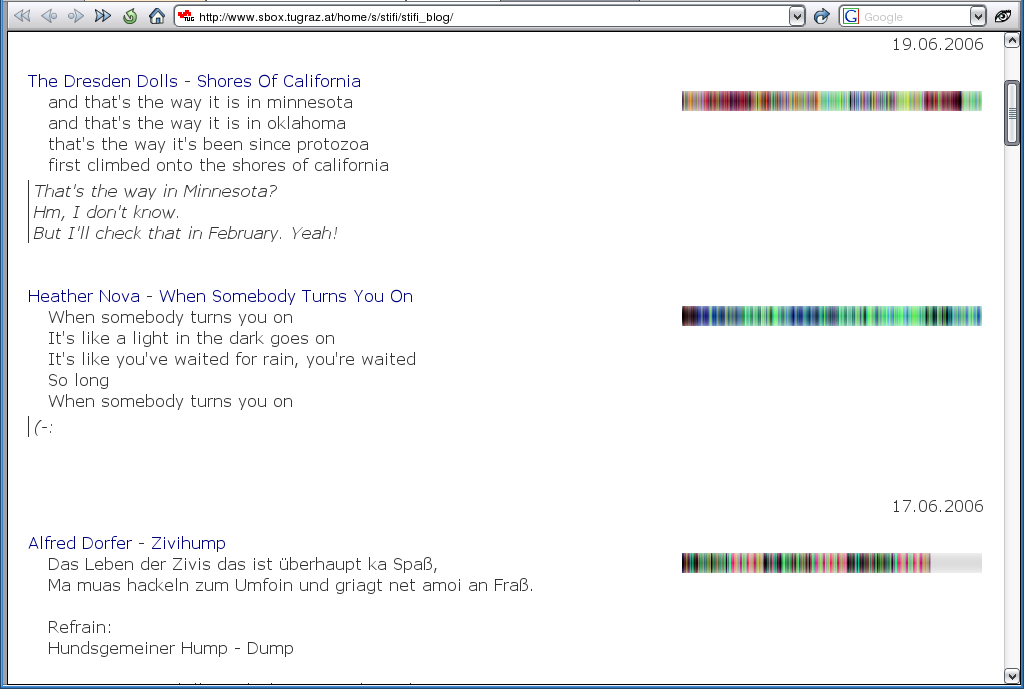The width and height of the screenshot is (1024, 689).
Task: Click the eye icon at toolbar's far end
Action: (x=1003, y=16)
